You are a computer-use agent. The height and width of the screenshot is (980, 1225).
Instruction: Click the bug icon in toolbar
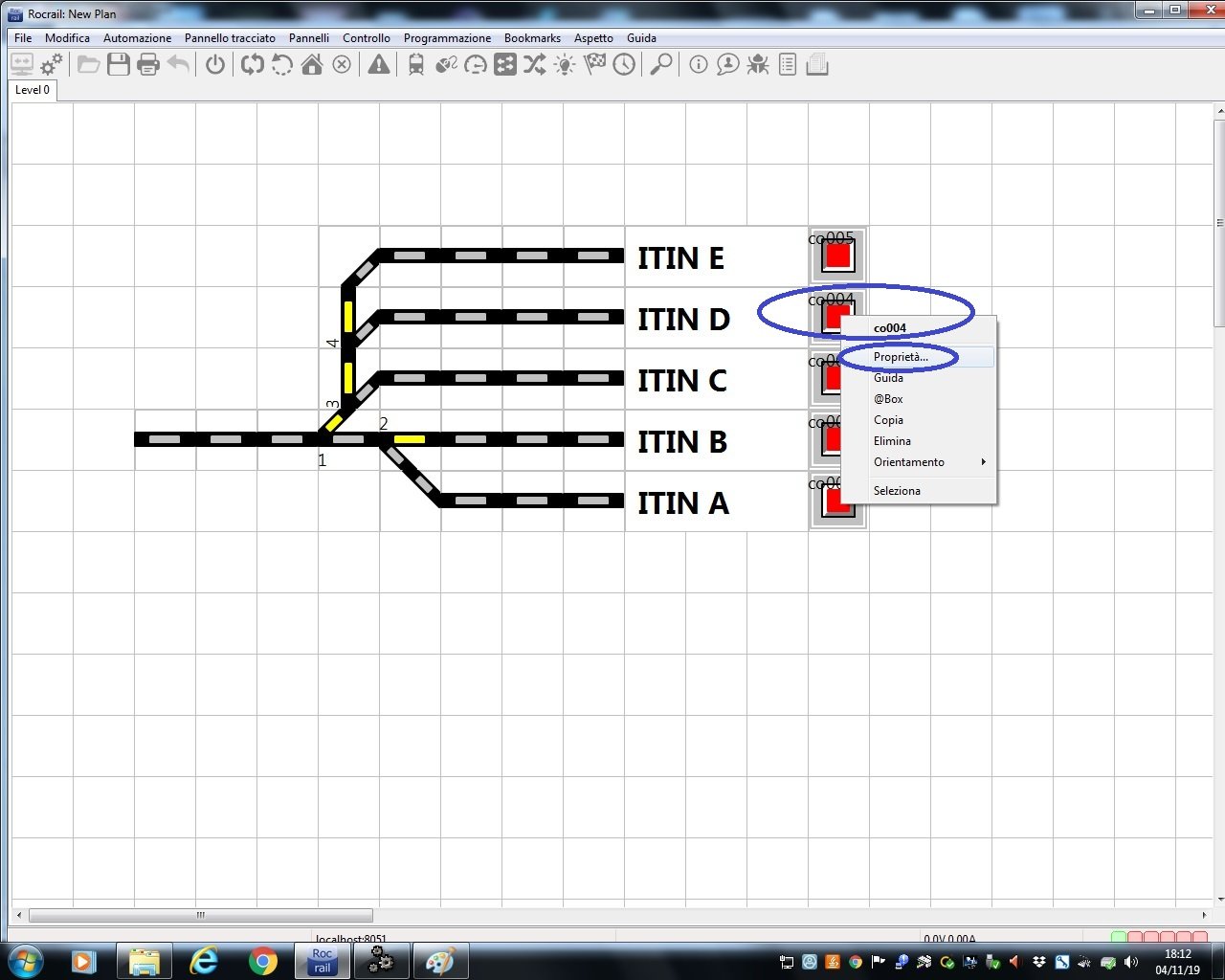[758, 65]
